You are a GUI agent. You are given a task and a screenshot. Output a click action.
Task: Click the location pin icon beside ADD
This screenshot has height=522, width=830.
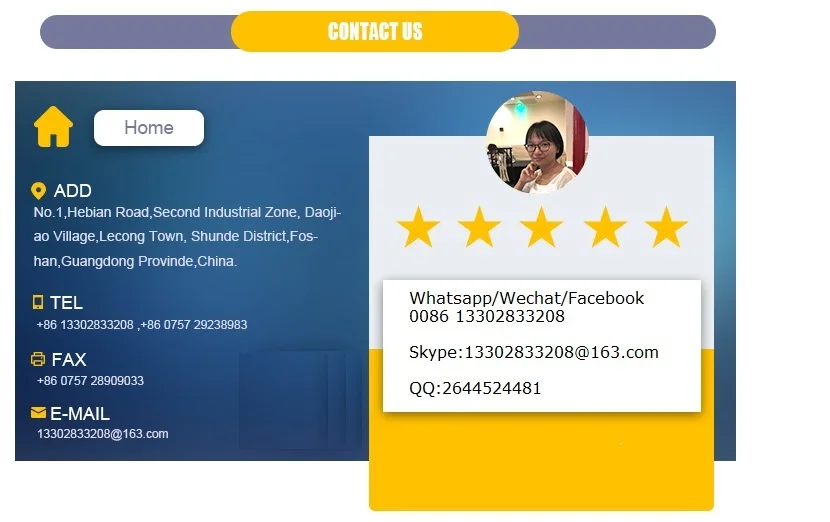39,191
